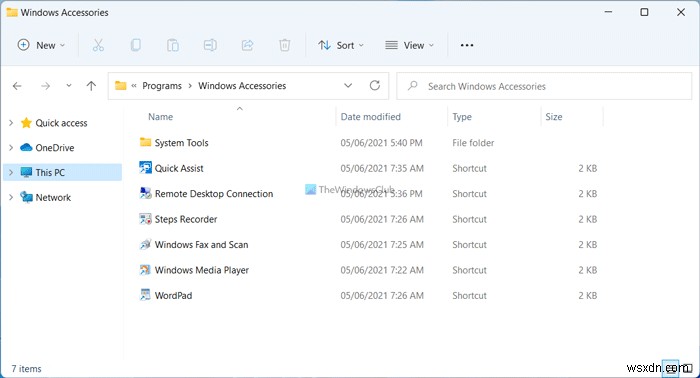Screen dimensions: 700x378
Task: Select the Quick Assist file name
Action: tap(179, 168)
